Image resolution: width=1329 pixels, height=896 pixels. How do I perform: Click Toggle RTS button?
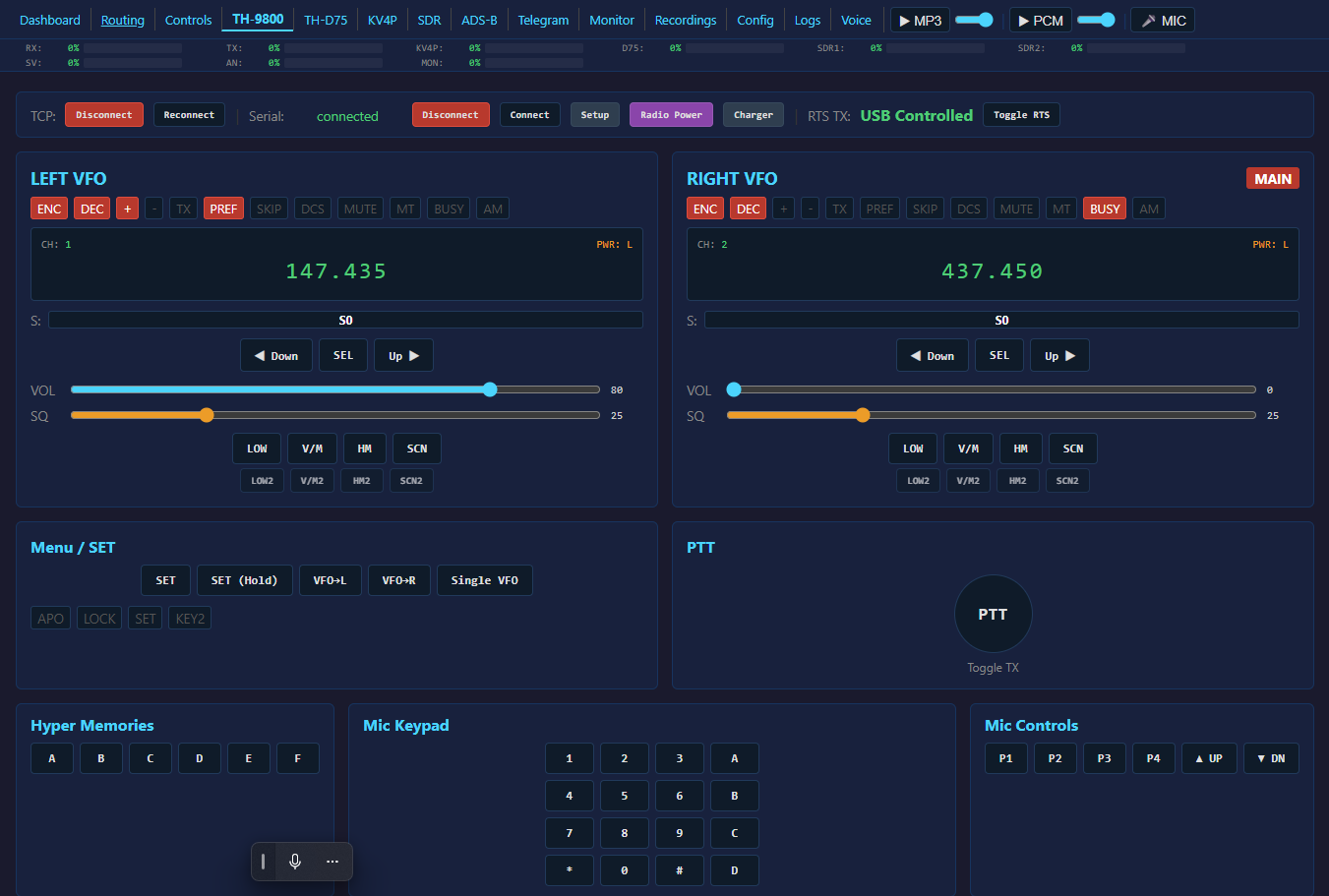(x=1021, y=115)
